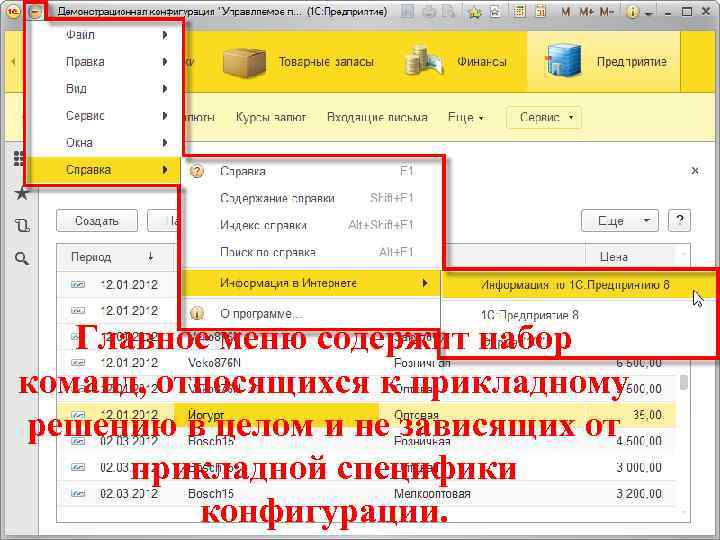Choose О программе... in the help submenu
This screenshot has height=540, width=720.
(312, 314)
